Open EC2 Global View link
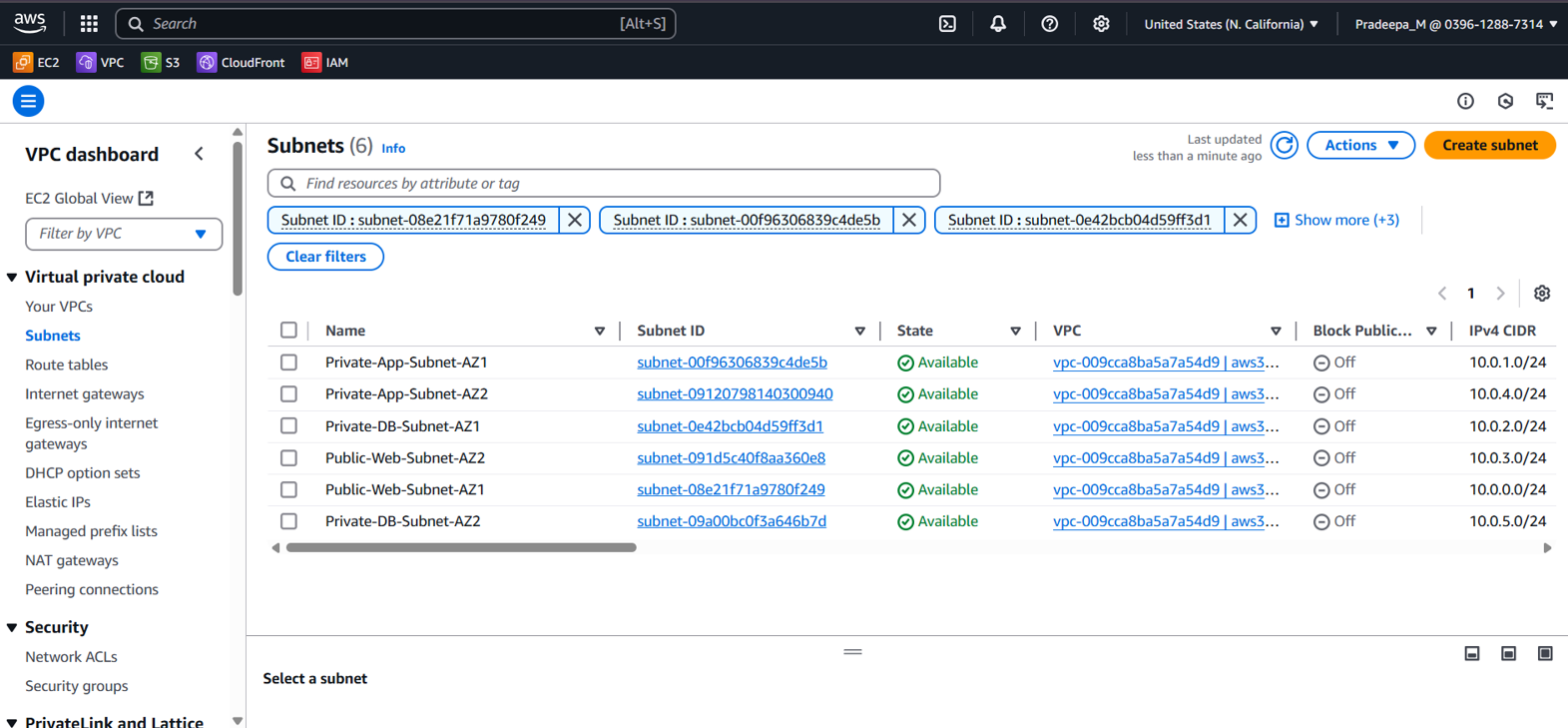The width and height of the screenshot is (1568, 728). click(89, 198)
